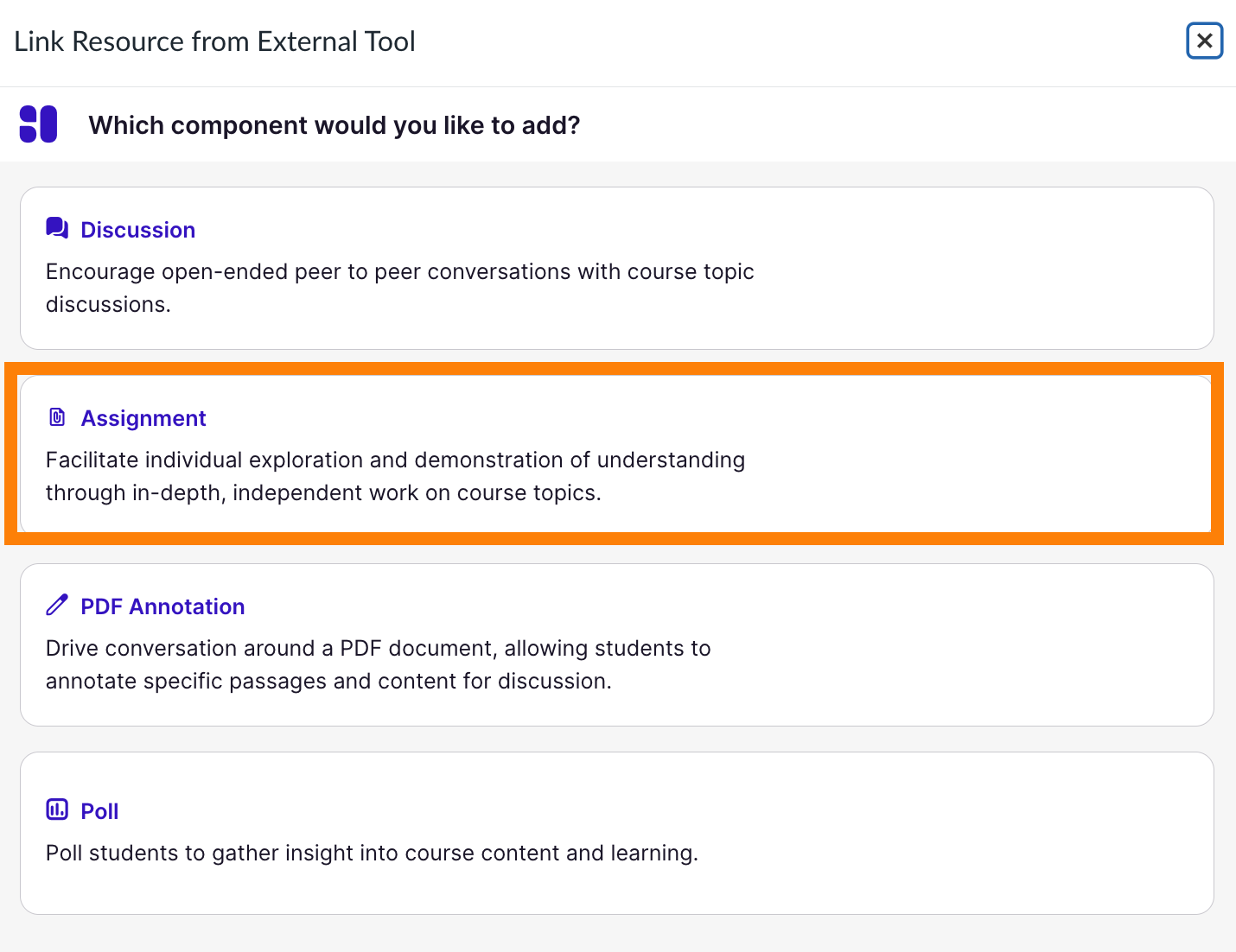Click the PDF Annotation pencil icon
Screen dimensions: 1236x952
(57, 606)
